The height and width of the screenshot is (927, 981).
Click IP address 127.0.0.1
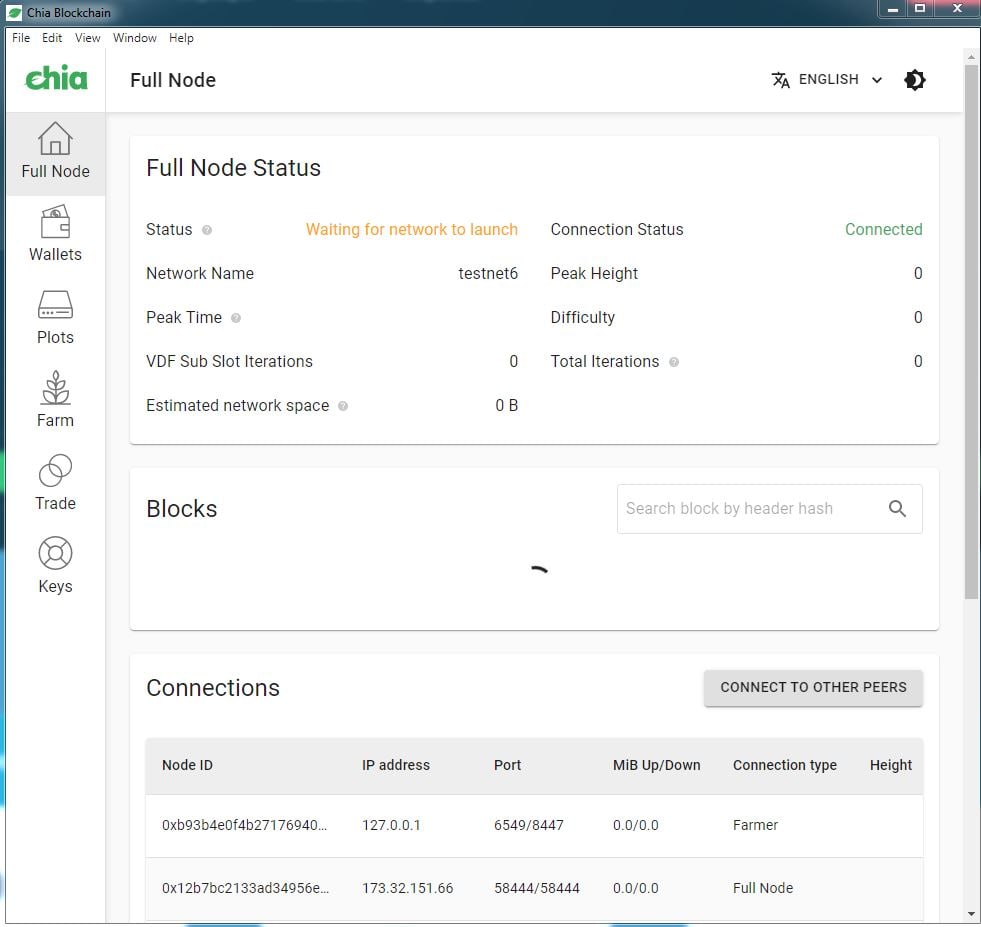[391, 825]
